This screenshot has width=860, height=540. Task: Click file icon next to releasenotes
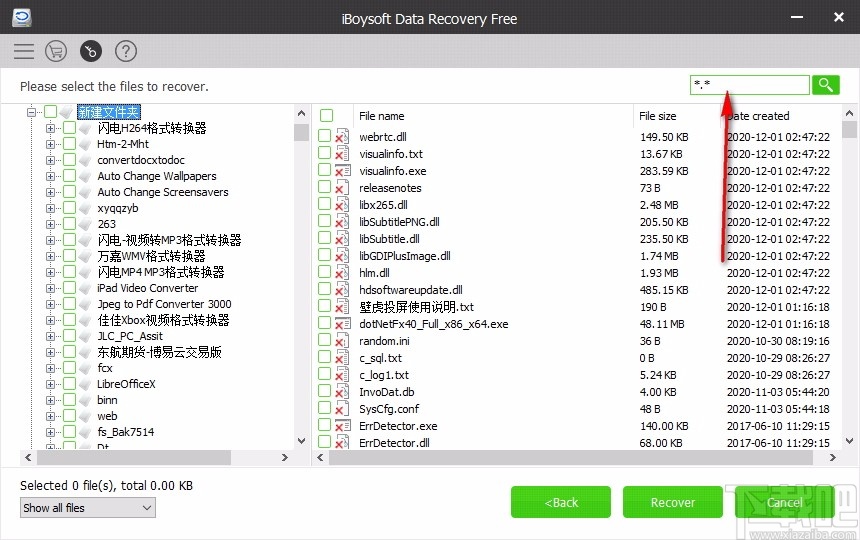click(x=342, y=187)
